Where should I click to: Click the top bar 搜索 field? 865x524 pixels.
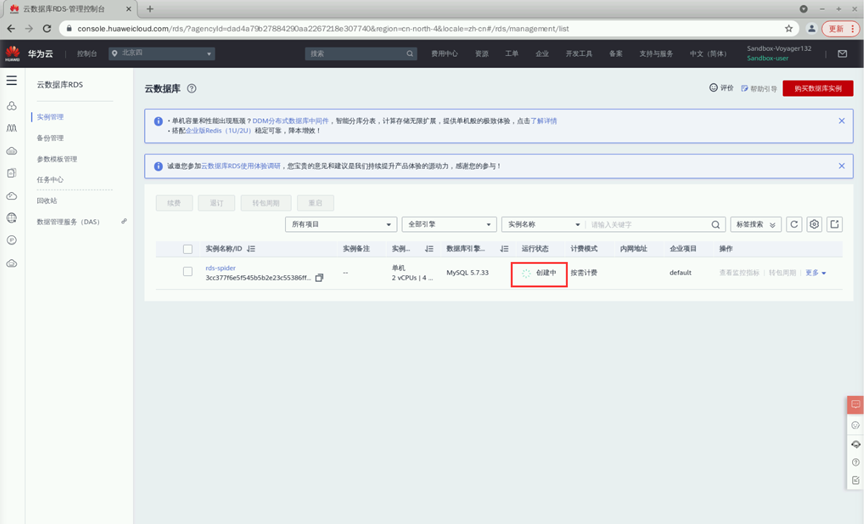point(355,54)
